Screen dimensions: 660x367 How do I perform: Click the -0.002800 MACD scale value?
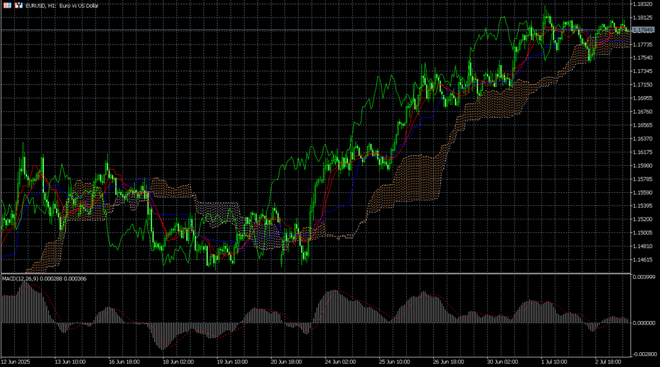(x=644, y=354)
